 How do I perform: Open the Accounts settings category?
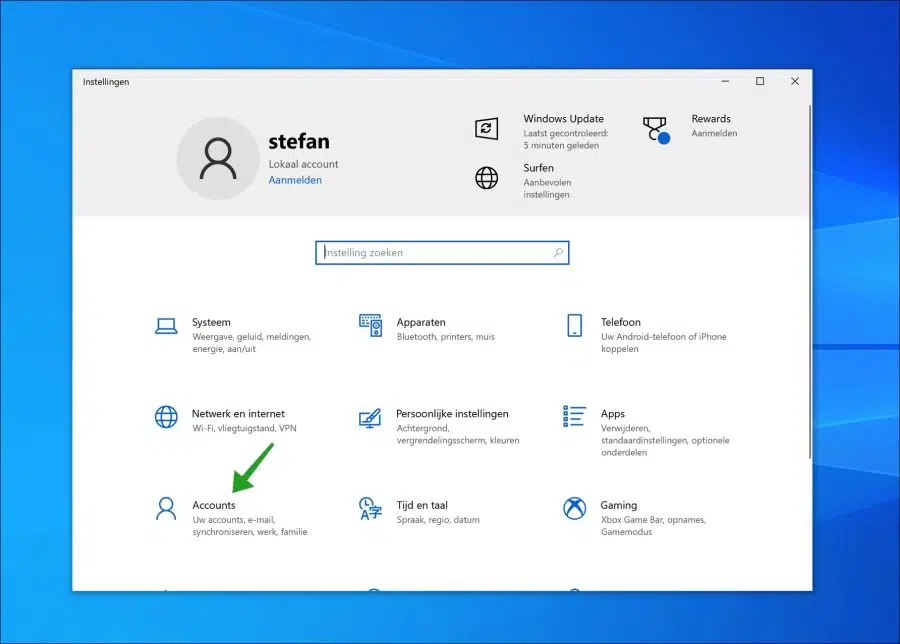coord(231,517)
